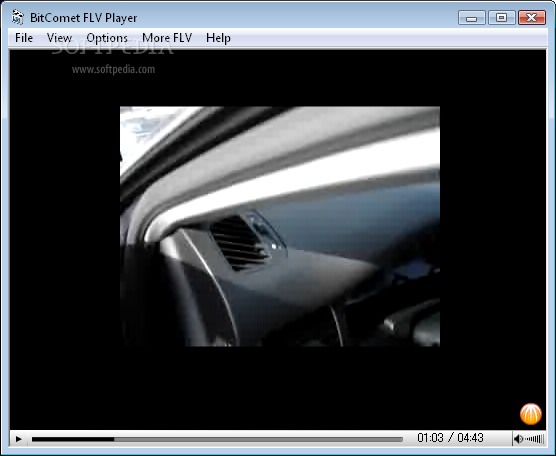Click the play button
The width and height of the screenshot is (556, 456).
click(18, 439)
